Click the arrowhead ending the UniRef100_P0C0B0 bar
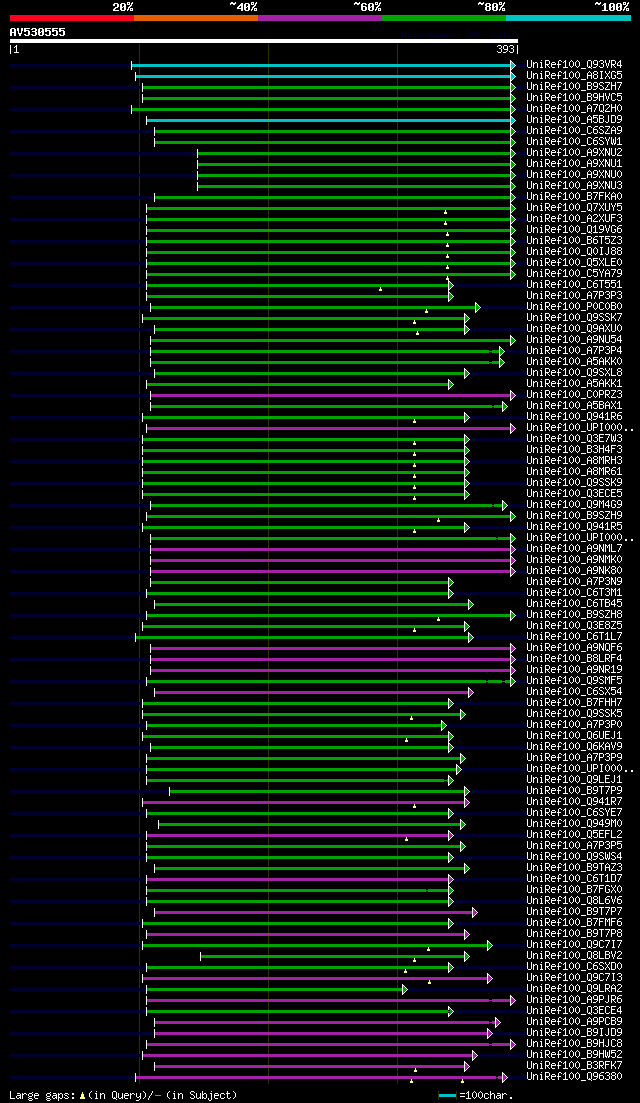 (x=478, y=307)
